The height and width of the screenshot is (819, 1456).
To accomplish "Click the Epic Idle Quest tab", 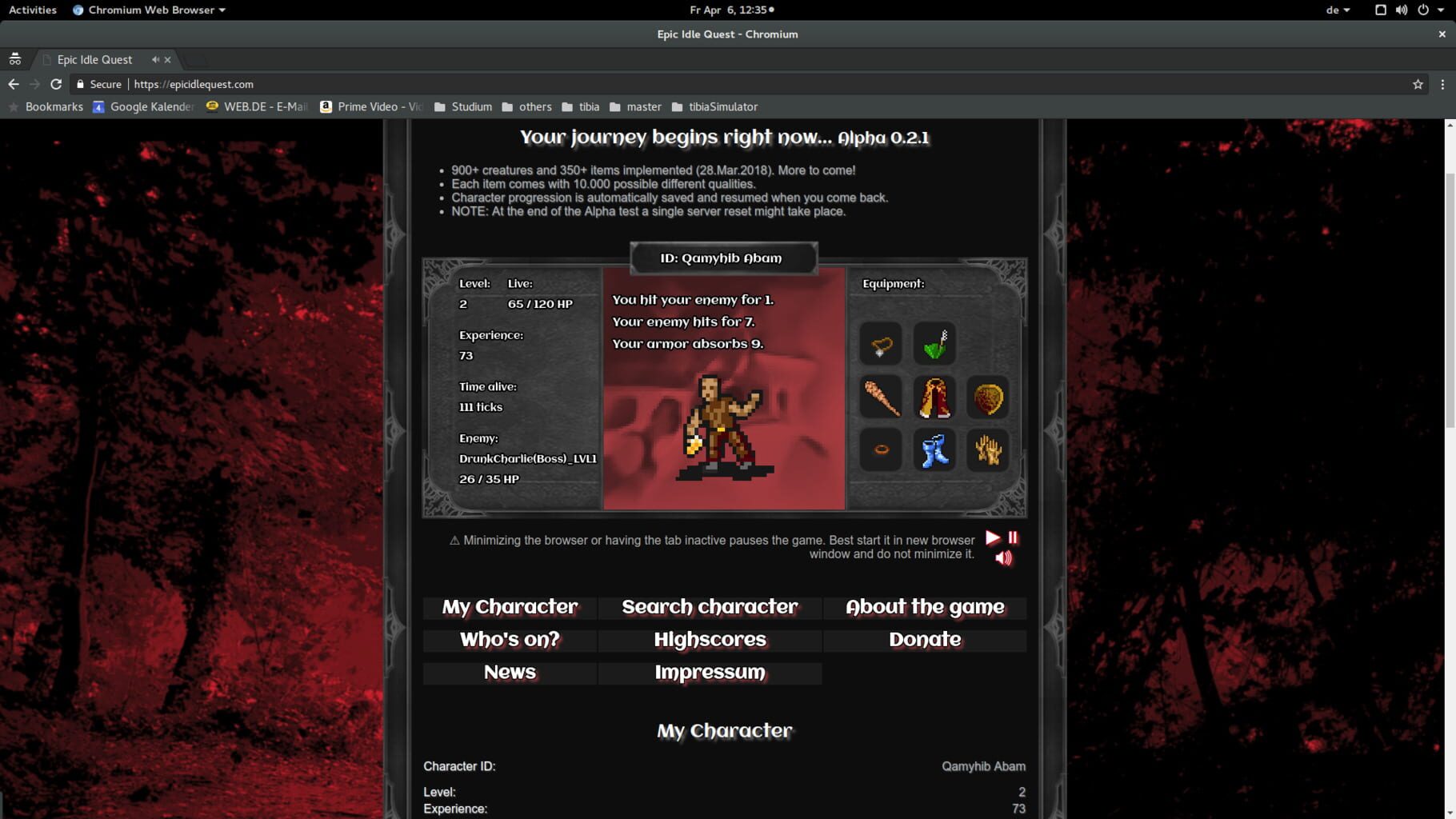I will 104,59.
